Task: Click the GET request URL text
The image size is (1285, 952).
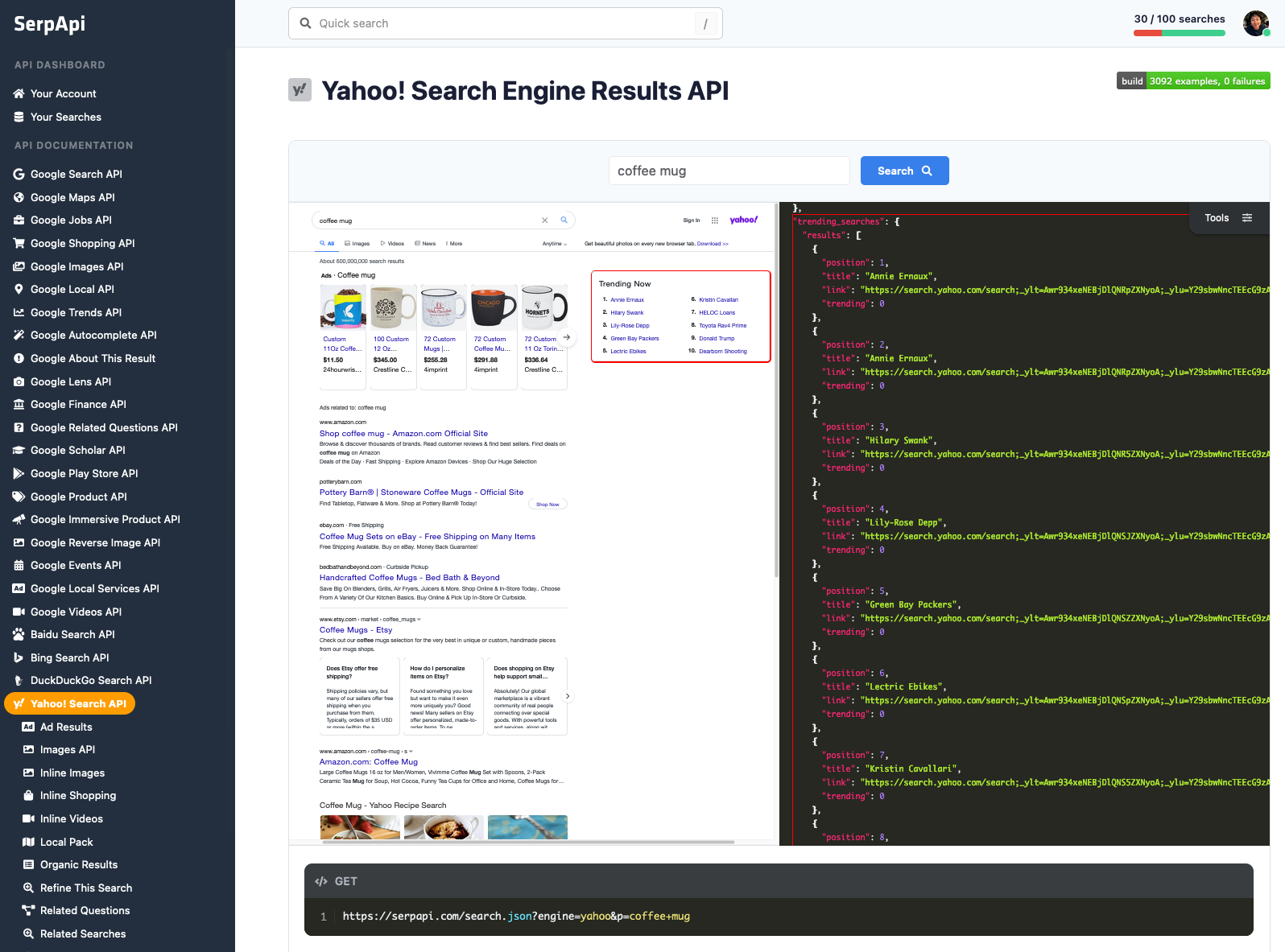Action: point(516,916)
